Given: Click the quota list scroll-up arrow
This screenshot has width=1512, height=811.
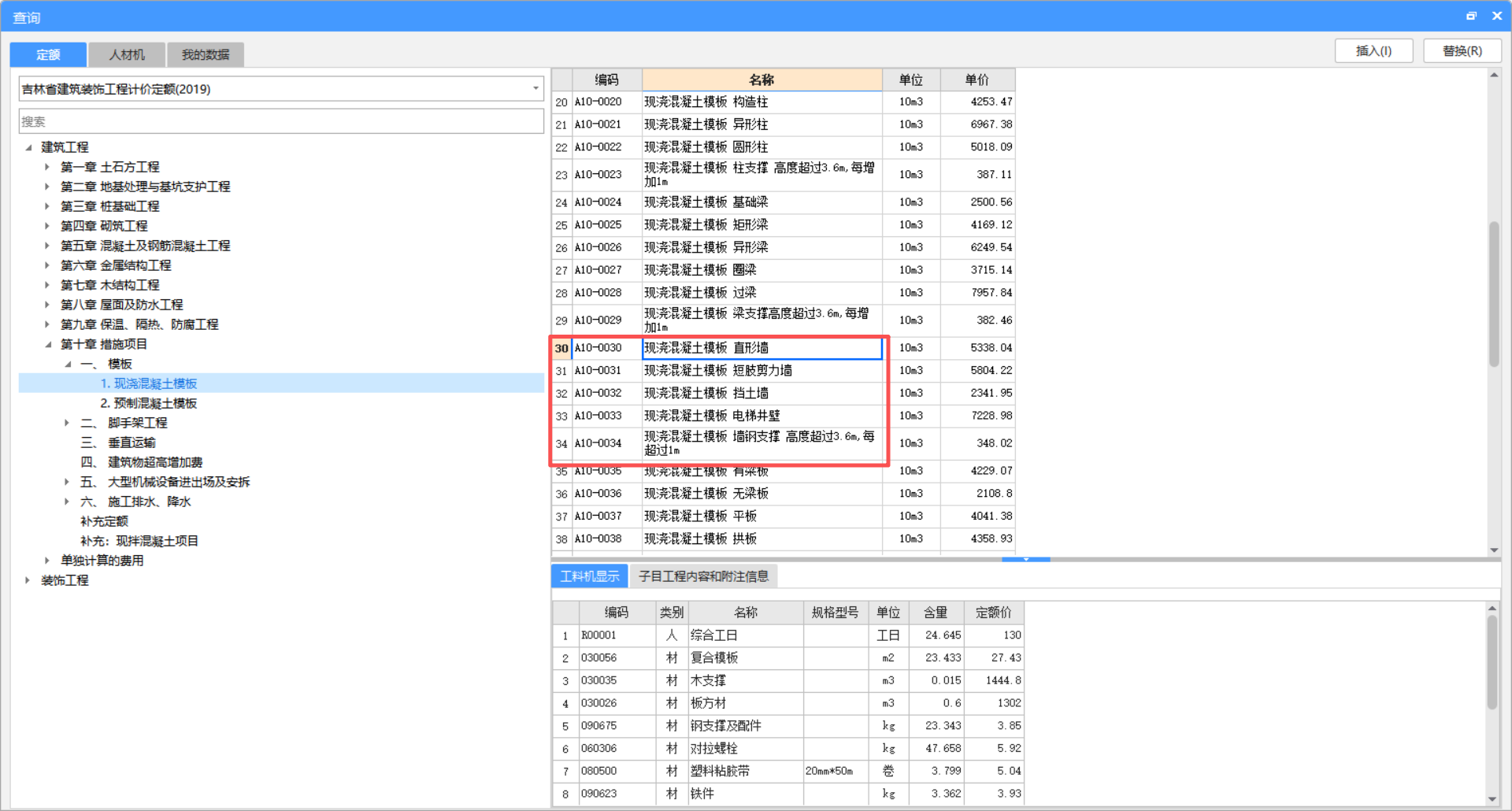Looking at the screenshot, I should point(1494,75).
